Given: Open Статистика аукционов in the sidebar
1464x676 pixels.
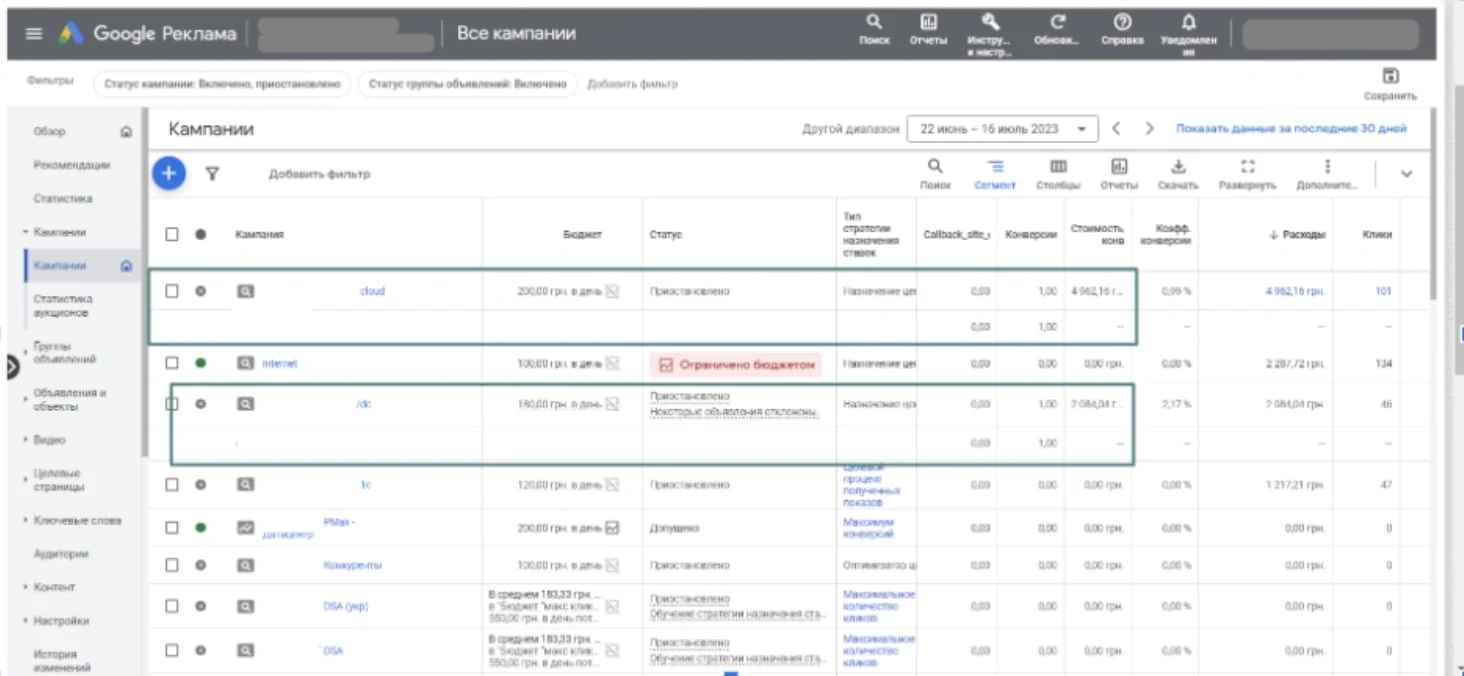Looking at the screenshot, I should [63, 306].
